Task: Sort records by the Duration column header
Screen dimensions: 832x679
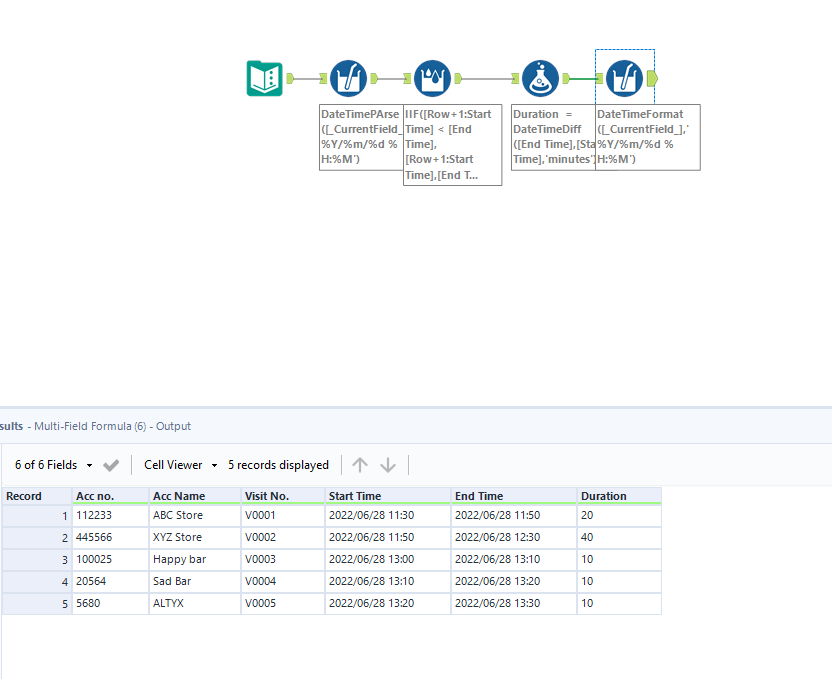Action: click(604, 495)
